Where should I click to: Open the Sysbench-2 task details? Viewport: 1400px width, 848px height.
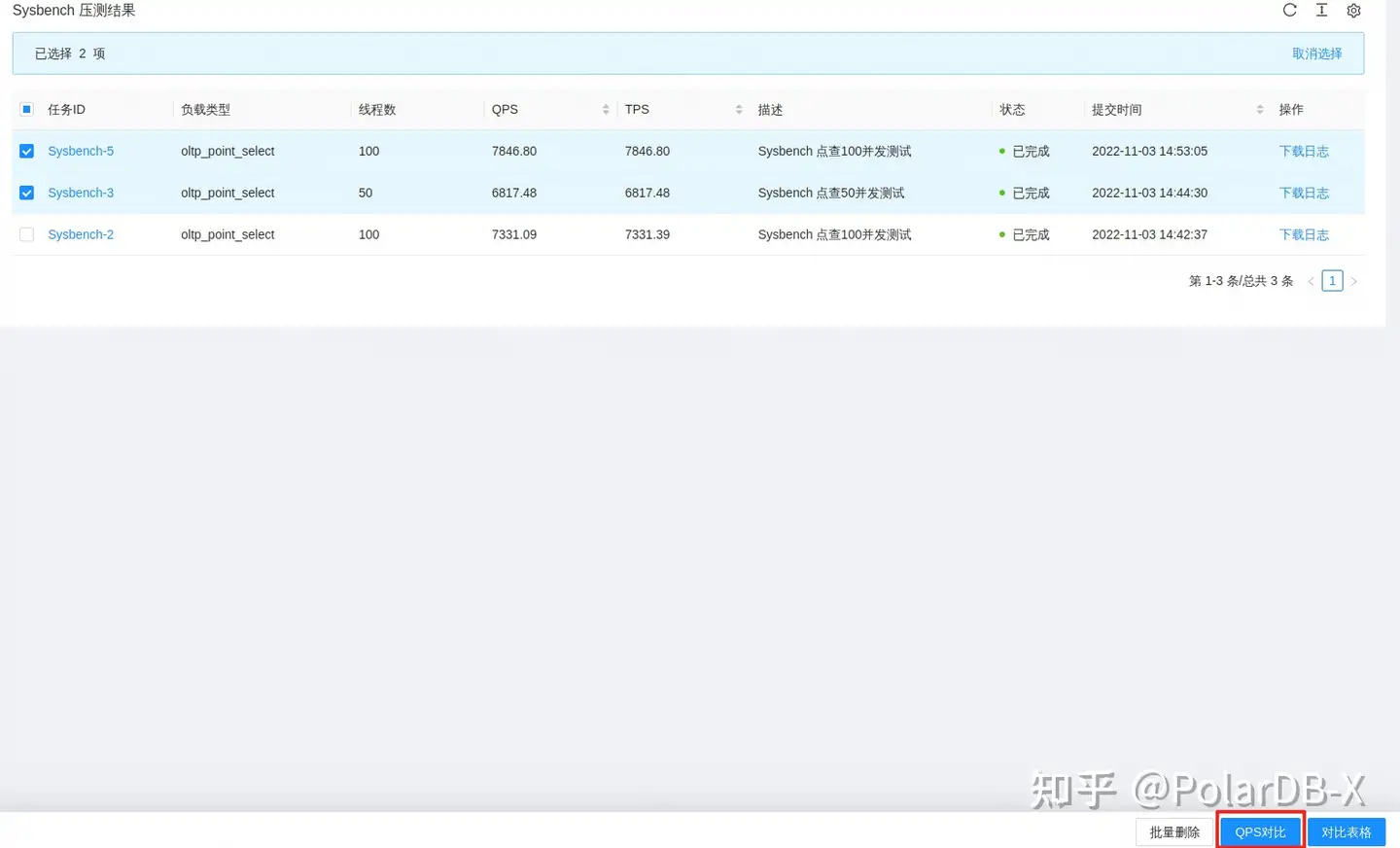pyautogui.click(x=81, y=234)
